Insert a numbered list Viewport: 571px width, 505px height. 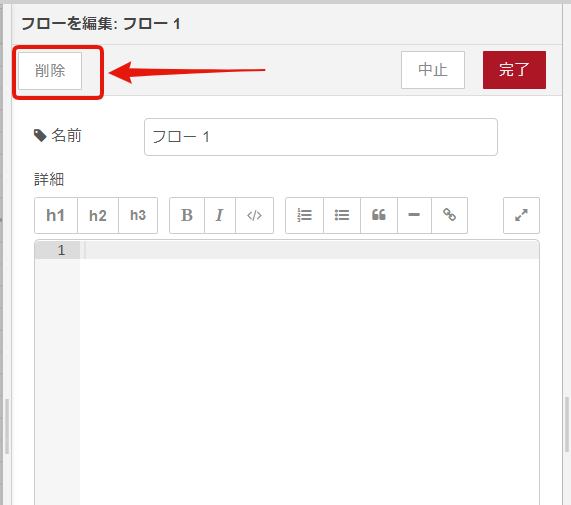coord(304,215)
